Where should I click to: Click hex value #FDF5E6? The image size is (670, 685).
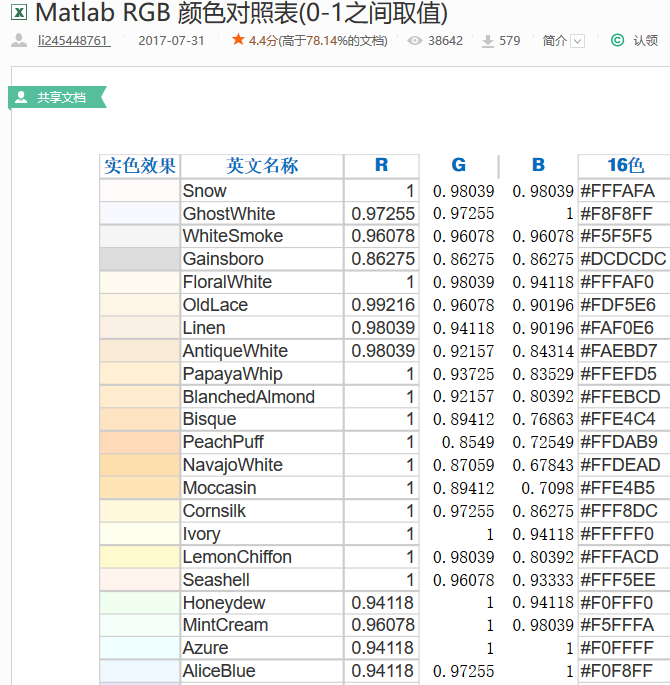[618, 305]
